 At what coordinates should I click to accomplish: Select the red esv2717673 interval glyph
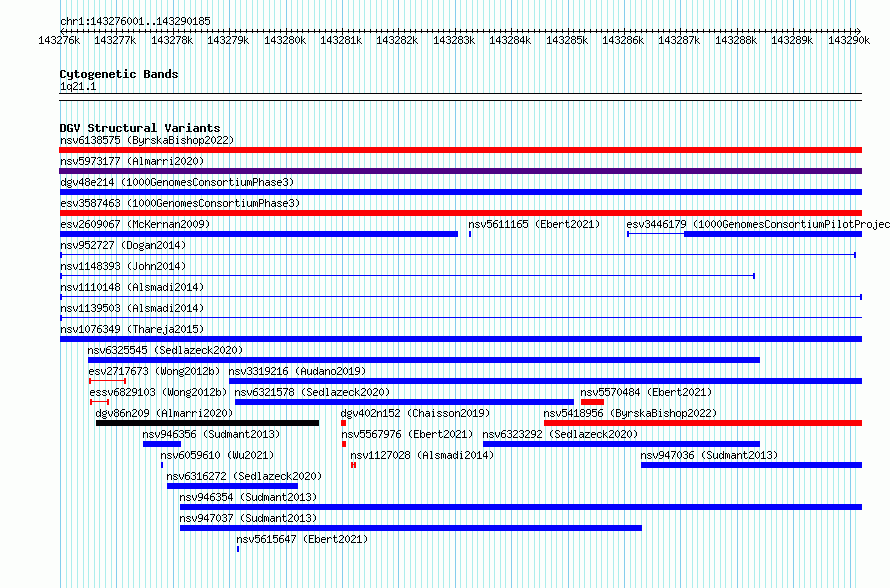tap(107, 381)
